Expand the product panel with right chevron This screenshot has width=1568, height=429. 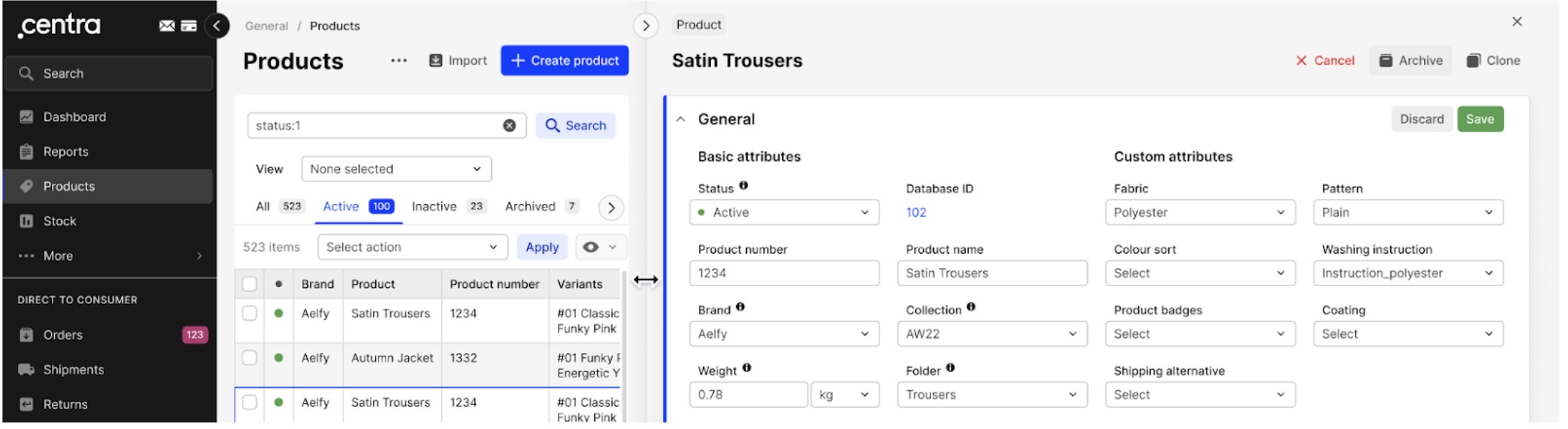click(646, 26)
